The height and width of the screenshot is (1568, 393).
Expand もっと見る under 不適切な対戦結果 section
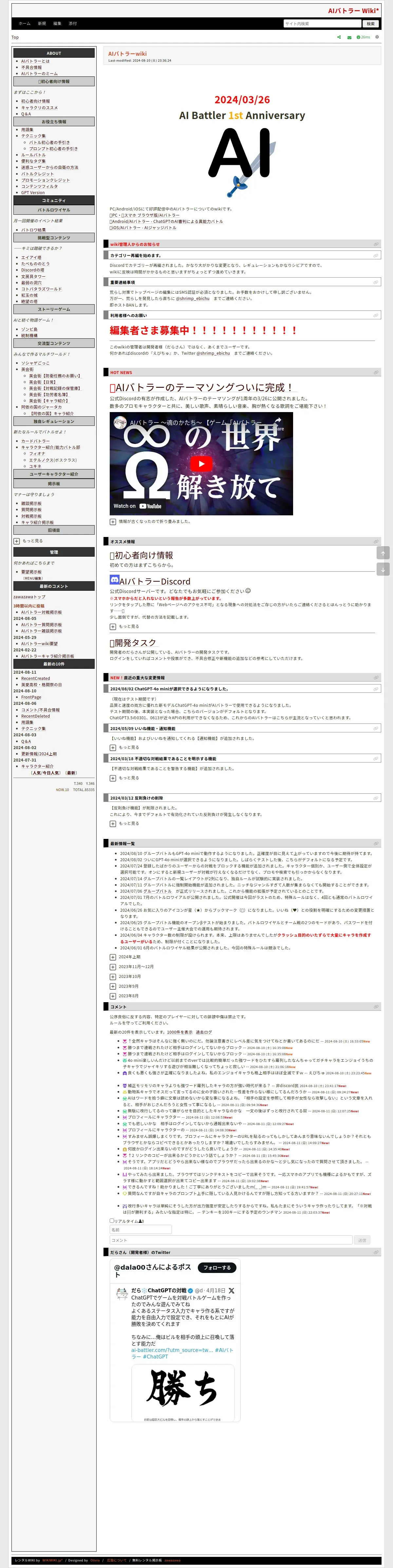pos(113,778)
